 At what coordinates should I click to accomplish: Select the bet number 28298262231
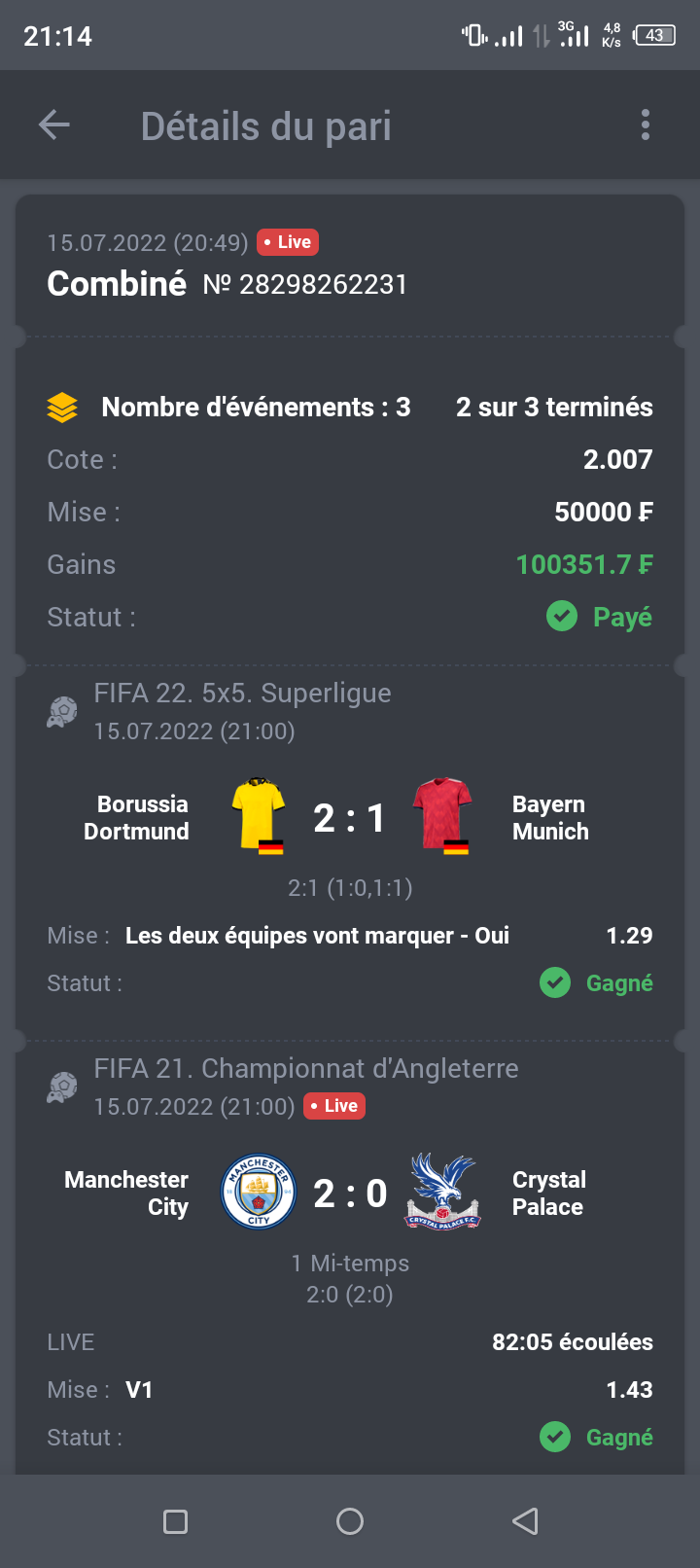click(305, 284)
